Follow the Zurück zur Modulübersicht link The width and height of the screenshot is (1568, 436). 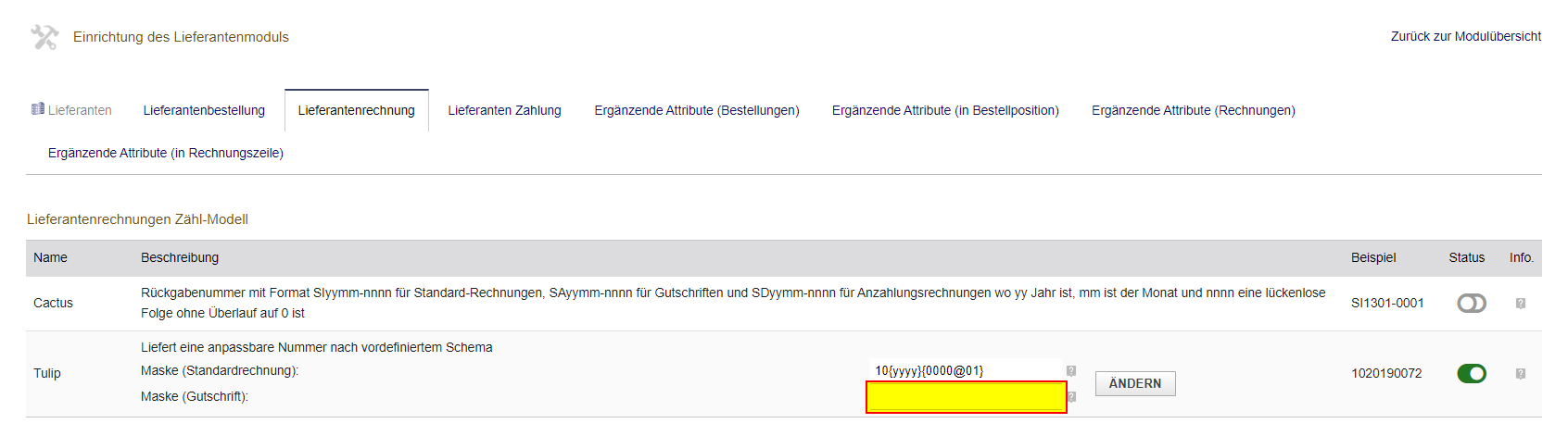coord(1466,36)
